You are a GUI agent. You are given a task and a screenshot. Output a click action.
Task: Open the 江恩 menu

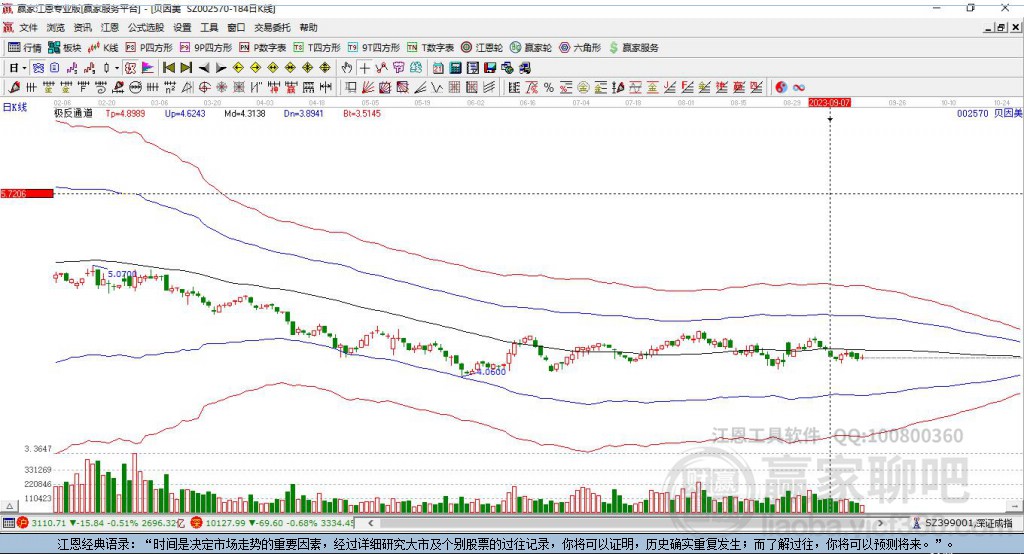(111, 28)
